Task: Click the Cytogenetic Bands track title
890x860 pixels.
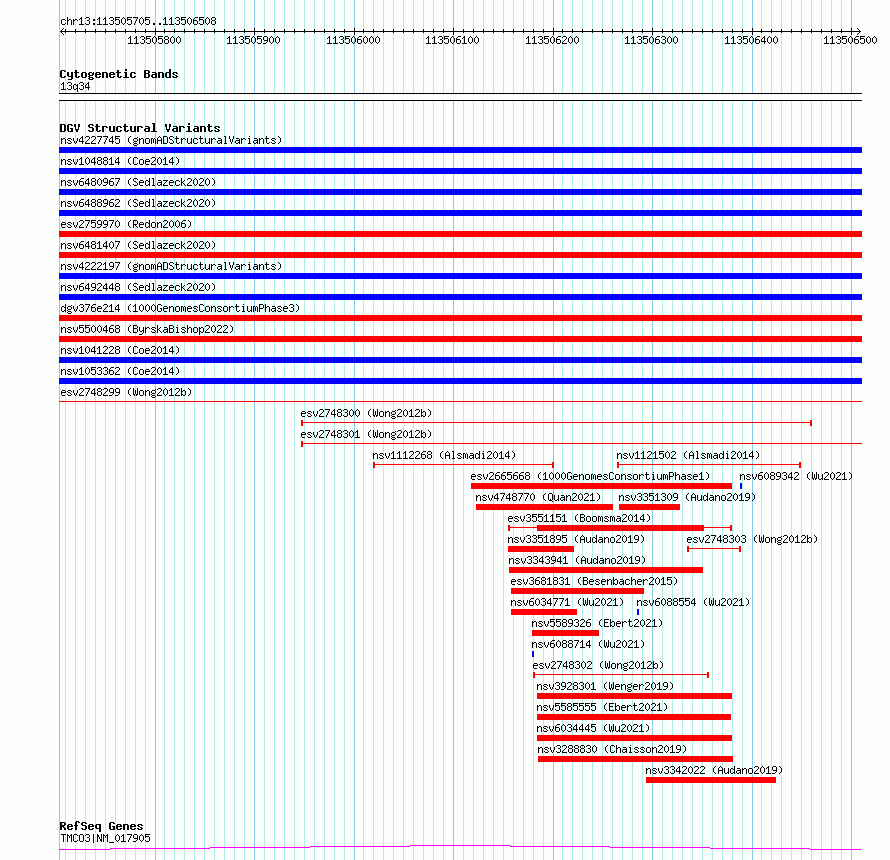Action: [x=119, y=74]
